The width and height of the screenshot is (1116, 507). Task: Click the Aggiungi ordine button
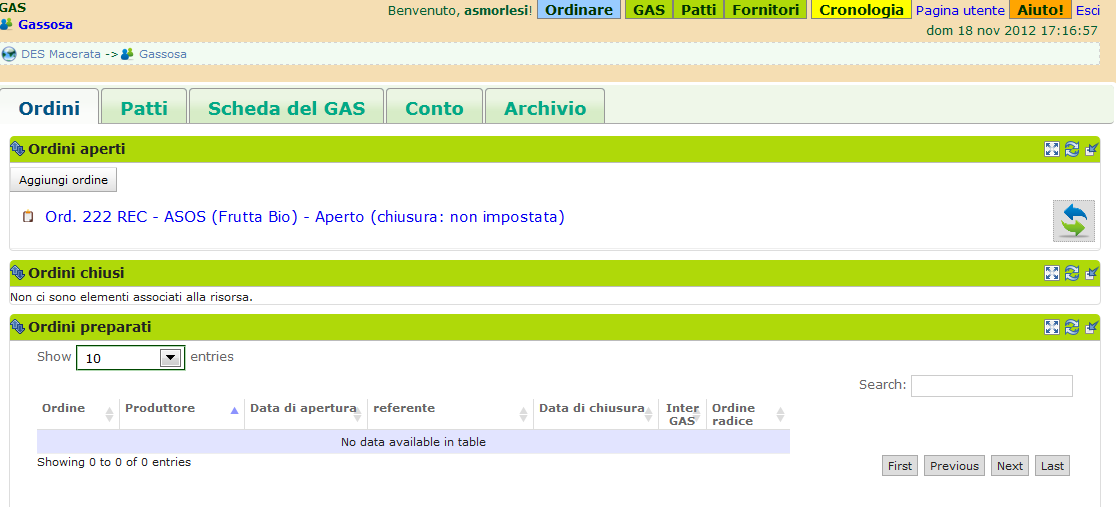tap(64, 180)
